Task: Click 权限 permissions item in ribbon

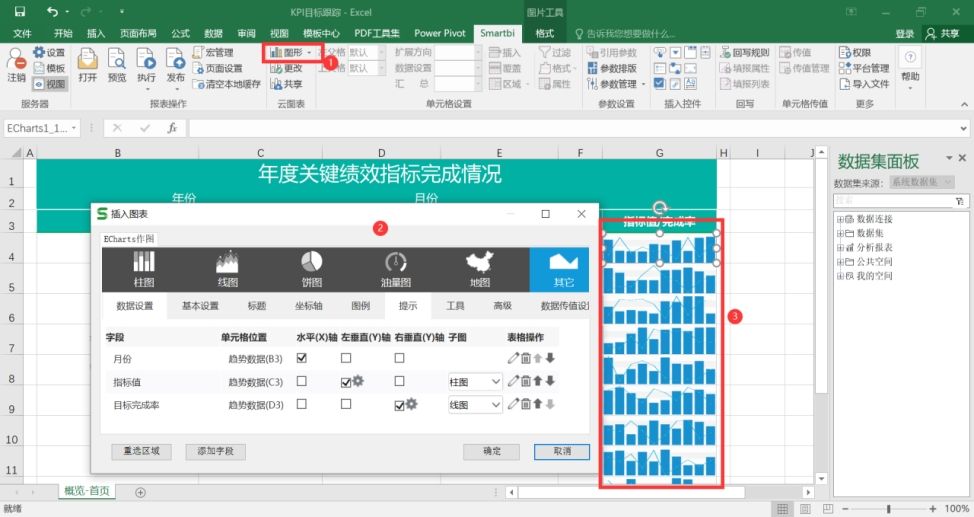Action: tap(855, 52)
